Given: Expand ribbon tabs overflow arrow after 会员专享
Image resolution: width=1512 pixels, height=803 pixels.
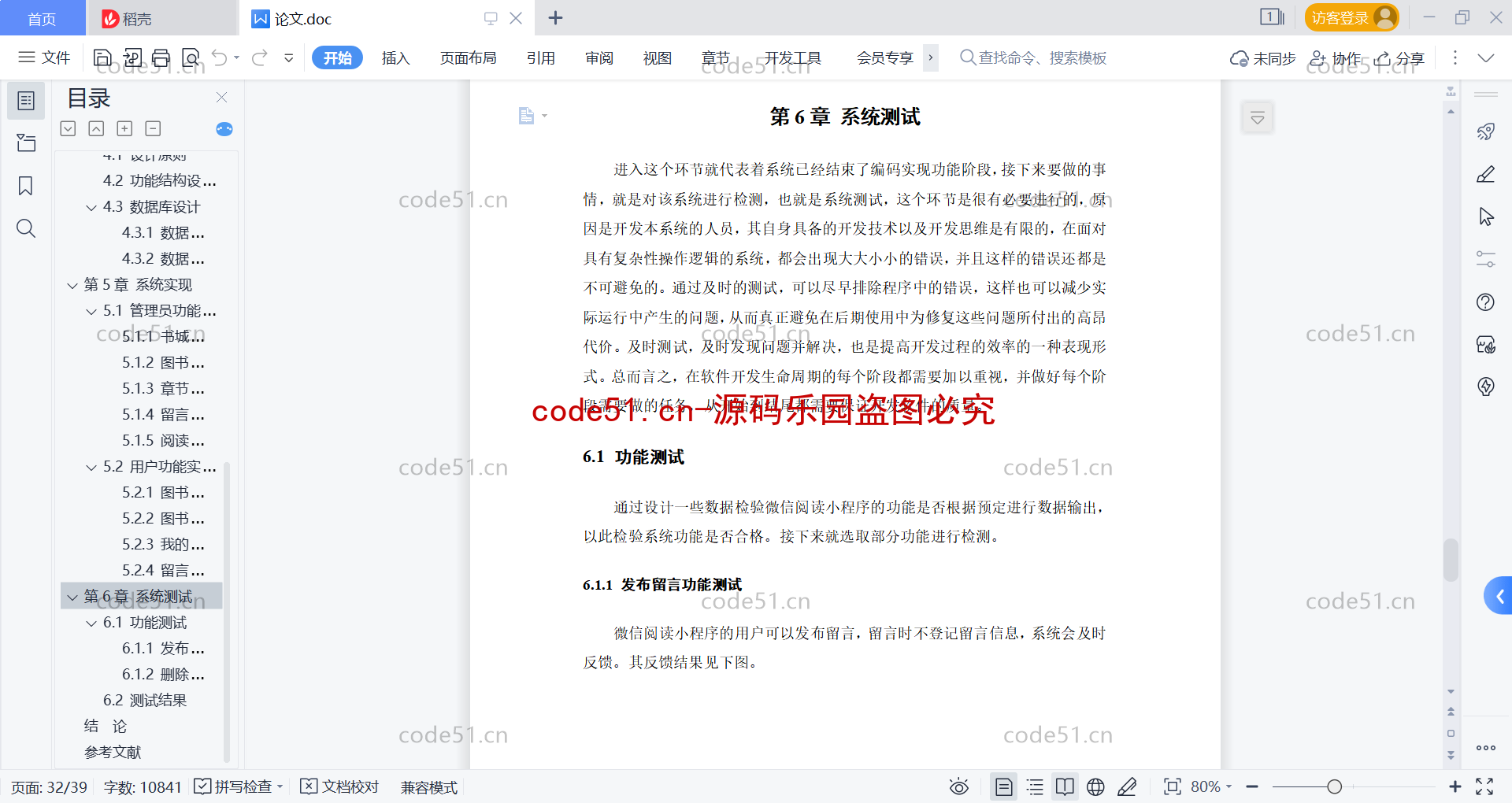Looking at the screenshot, I should (931, 57).
